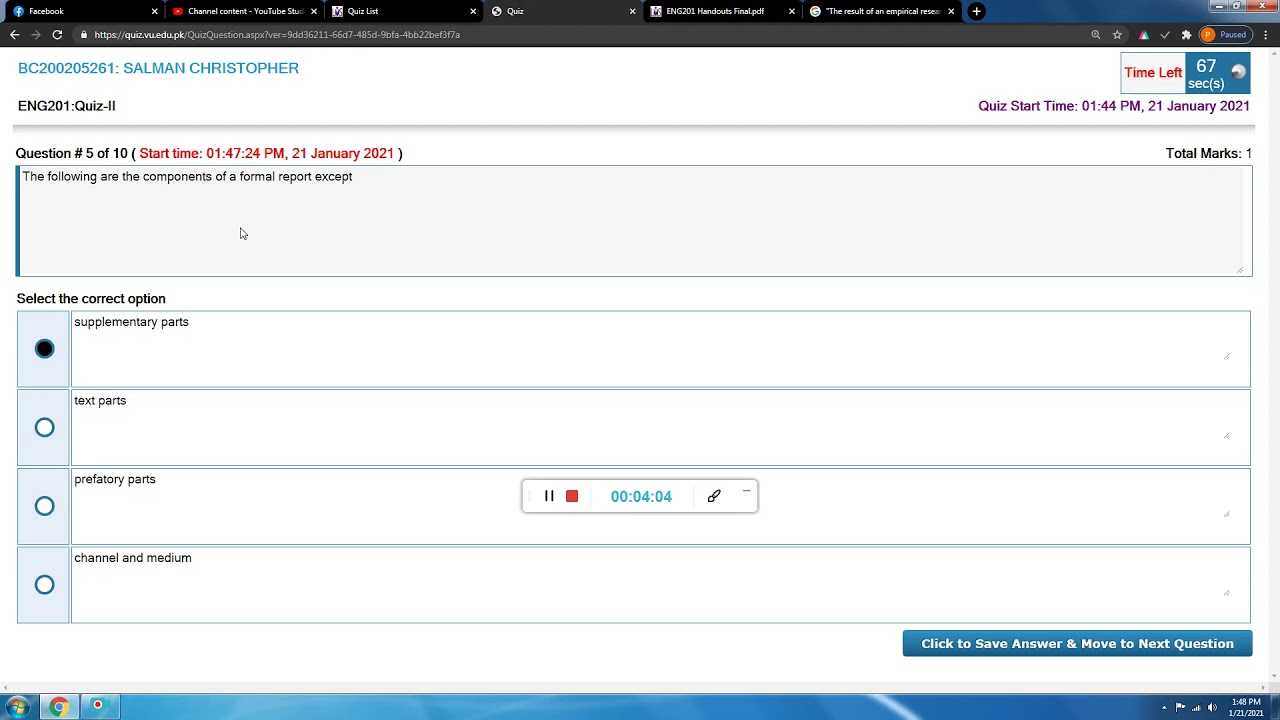View site security lock info

[x=84, y=34]
